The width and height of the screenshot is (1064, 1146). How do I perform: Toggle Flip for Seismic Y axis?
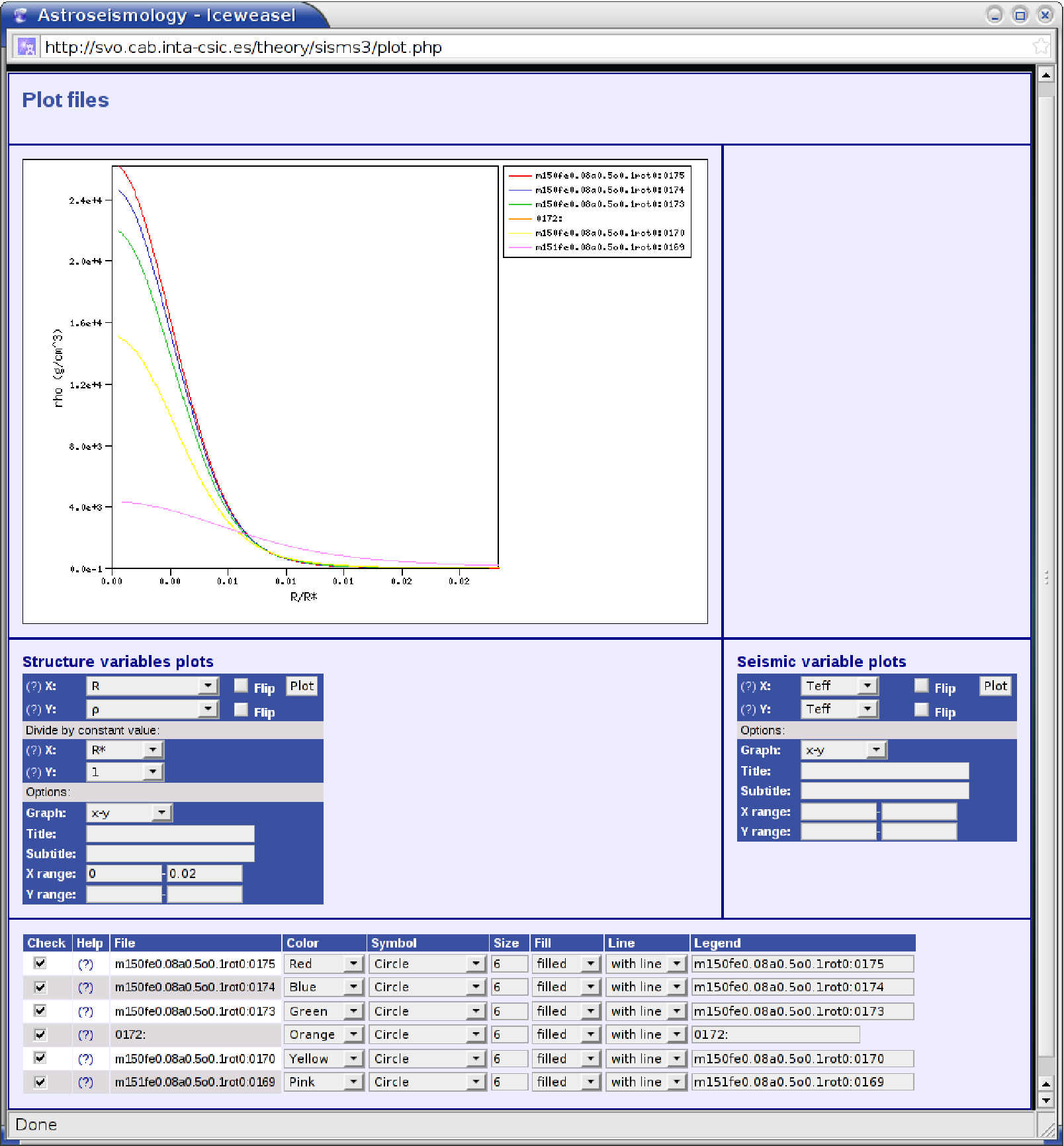tap(922, 709)
